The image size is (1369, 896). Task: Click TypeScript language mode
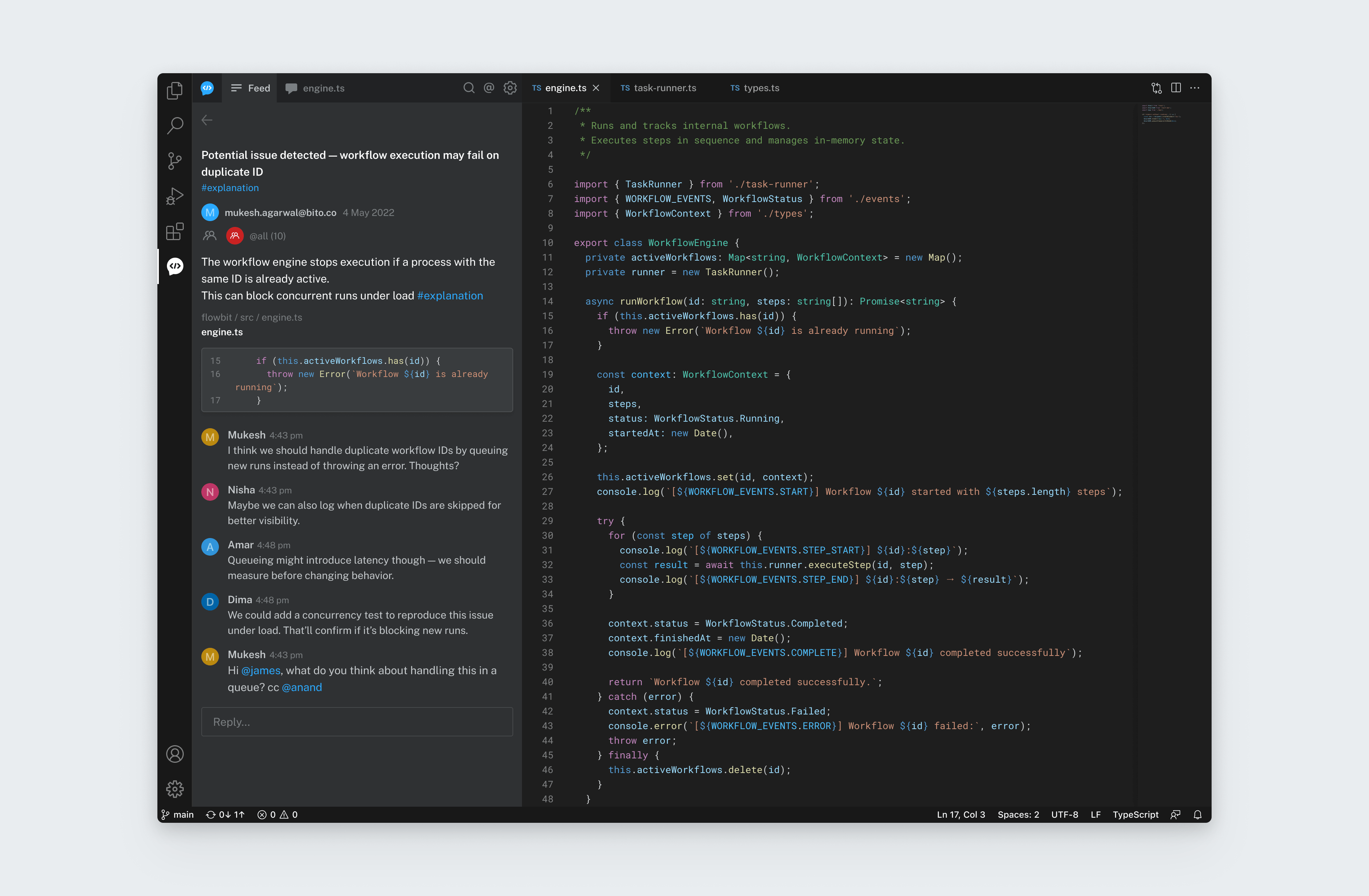1135,814
